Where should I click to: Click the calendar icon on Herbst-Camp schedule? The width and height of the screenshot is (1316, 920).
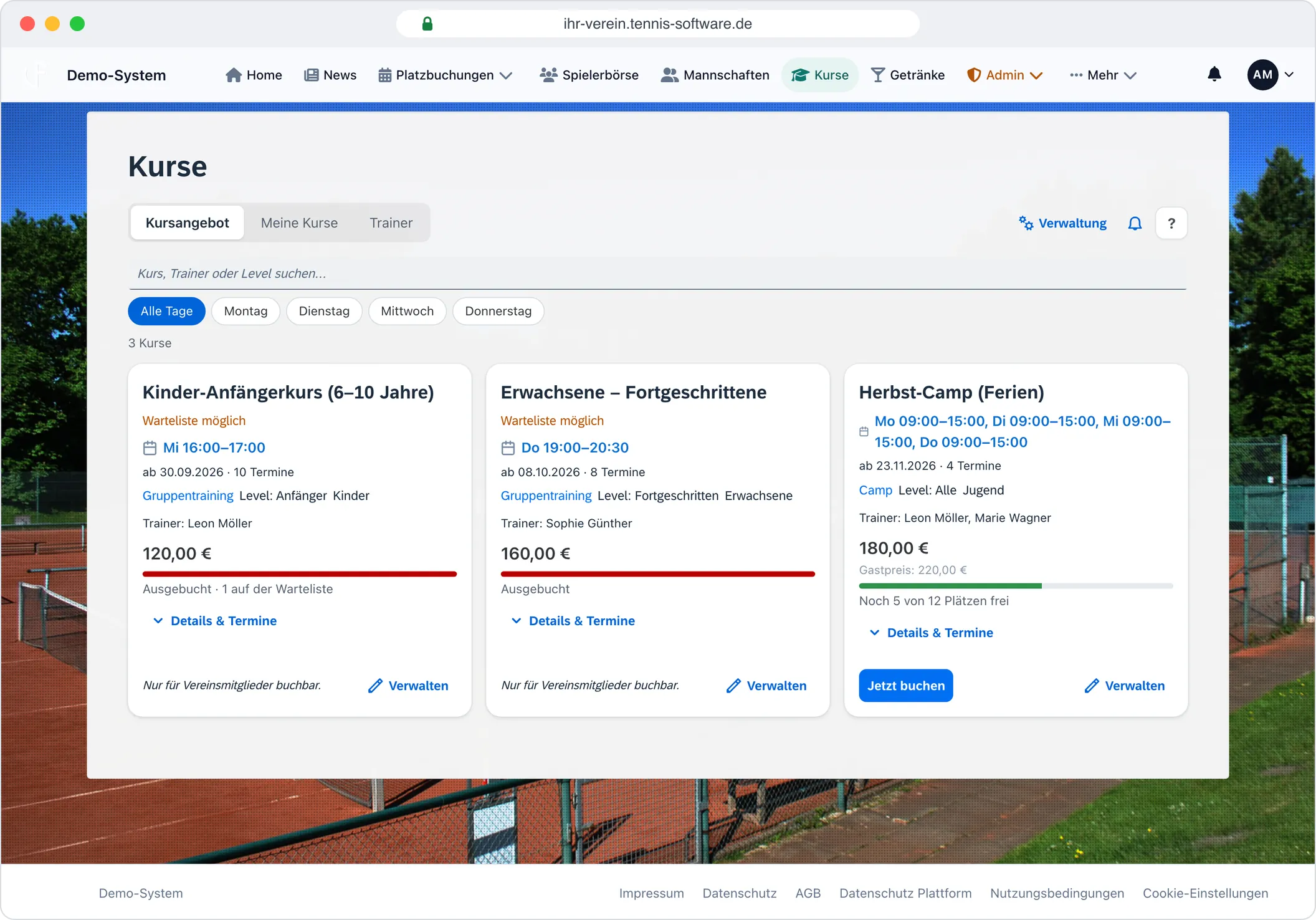point(864,431)
